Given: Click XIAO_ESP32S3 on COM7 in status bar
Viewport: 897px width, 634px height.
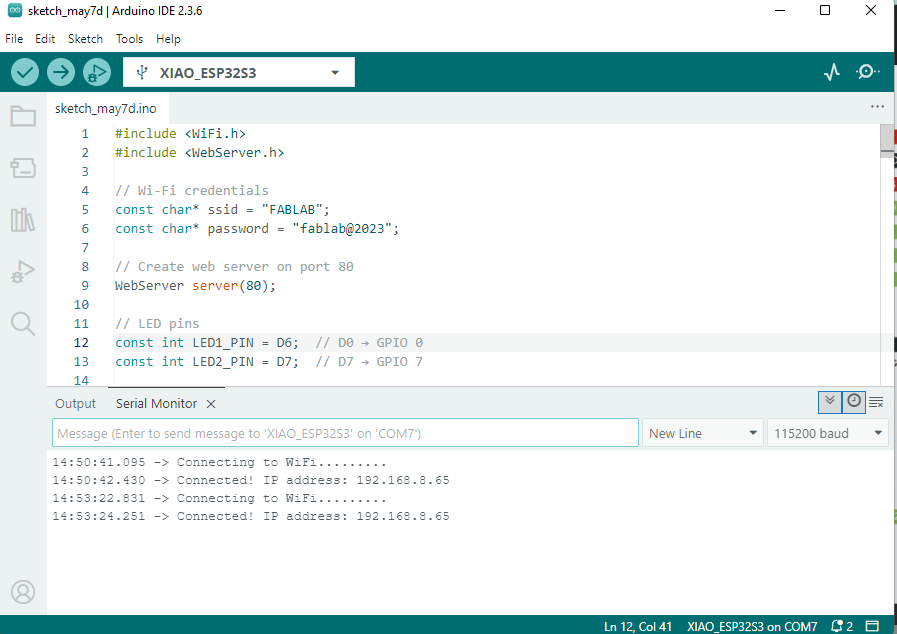Looking at the screenshot, I should tap(752, 627).
